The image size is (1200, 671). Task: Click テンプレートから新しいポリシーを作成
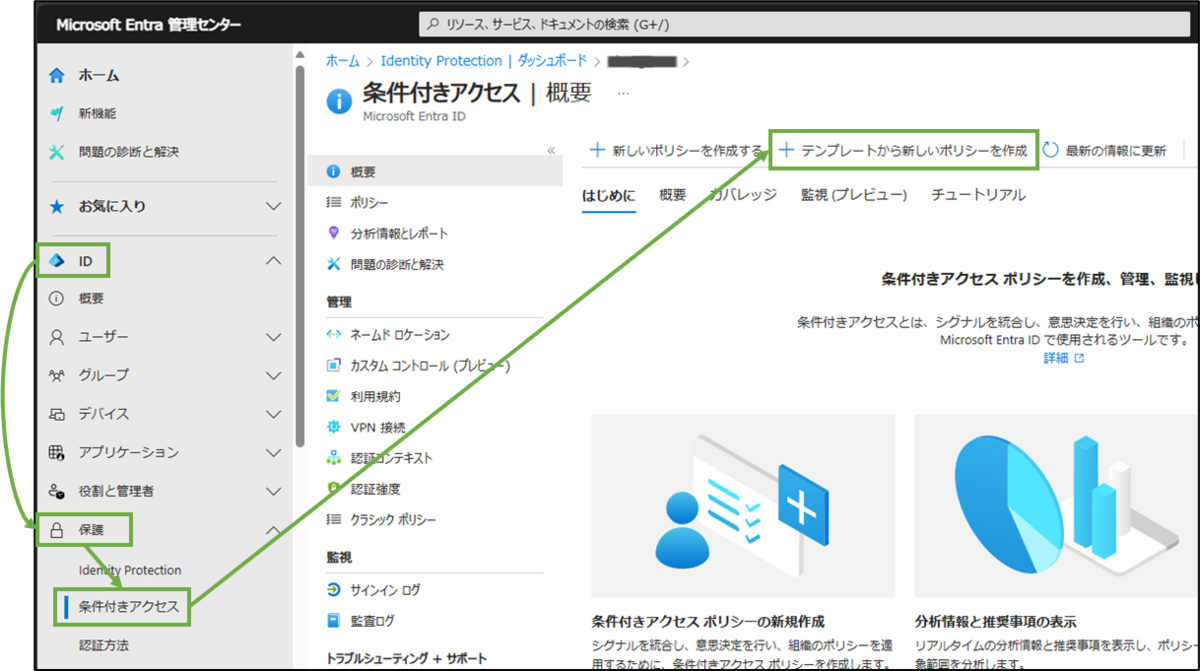coord(904,150)
